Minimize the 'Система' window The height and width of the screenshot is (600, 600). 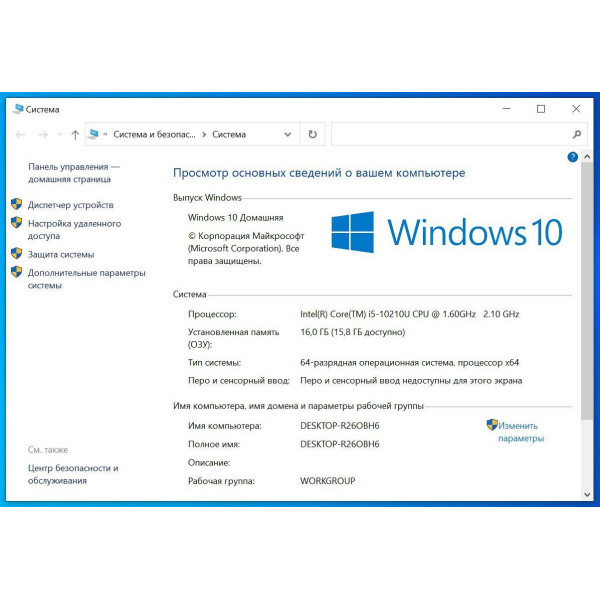tap(506, 109)
